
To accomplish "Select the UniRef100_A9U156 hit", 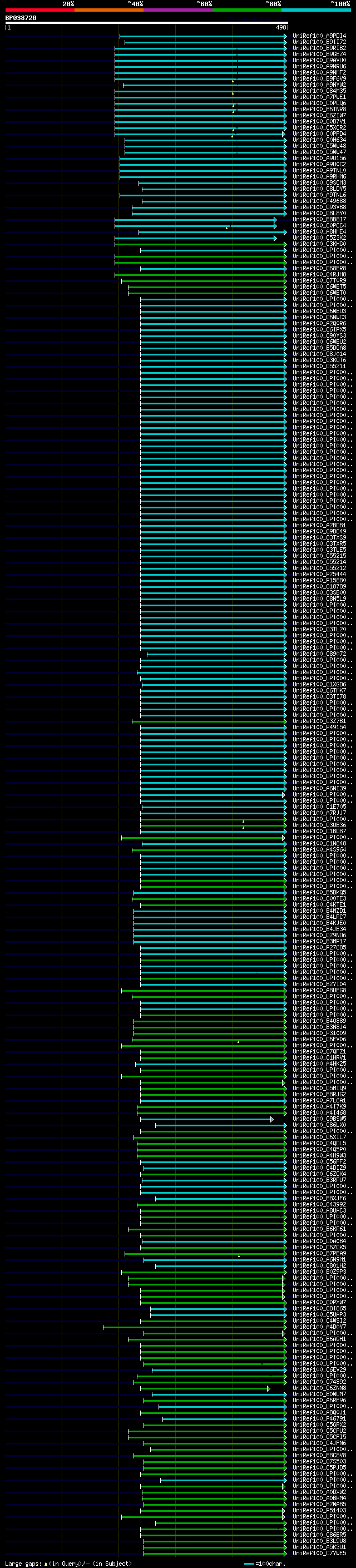I will (319, 159).
